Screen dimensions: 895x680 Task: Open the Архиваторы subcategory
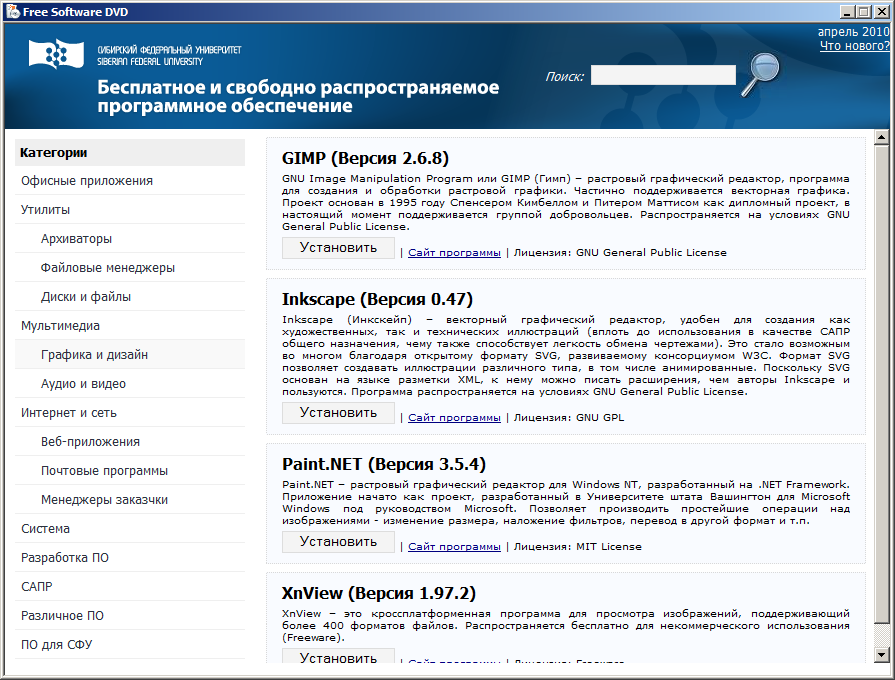tap(130, 239)
